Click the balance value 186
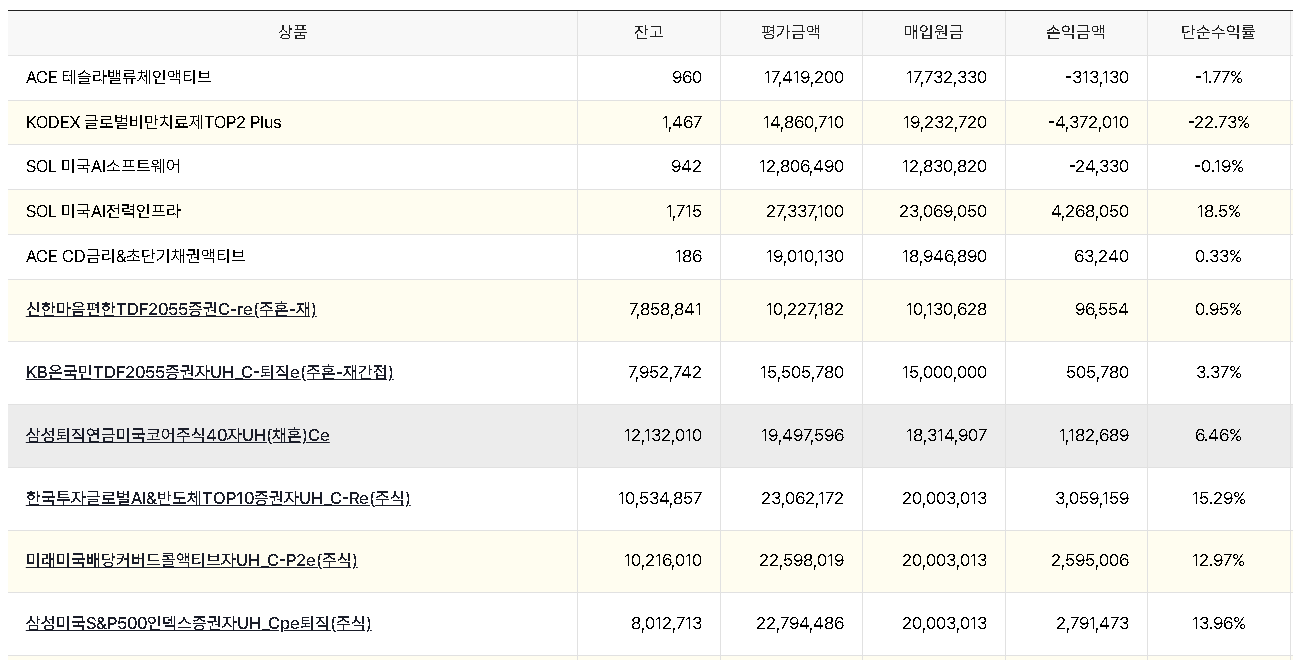Screen dimensions: 1293x660 point(689,256)
